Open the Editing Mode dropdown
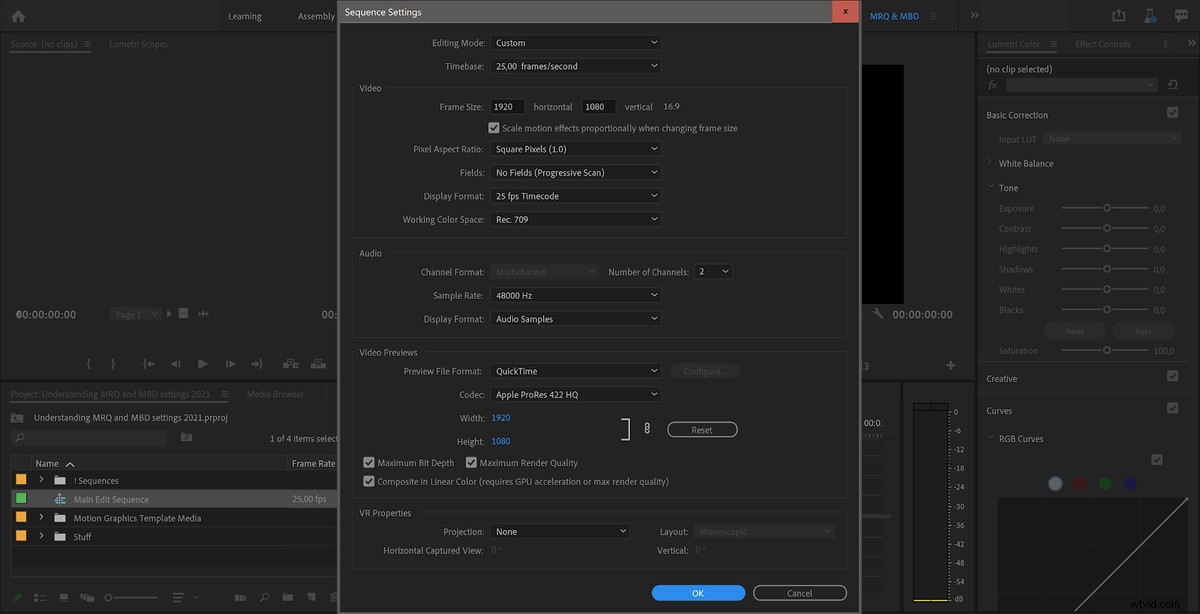1200x614 pixels. pos(575,43)
